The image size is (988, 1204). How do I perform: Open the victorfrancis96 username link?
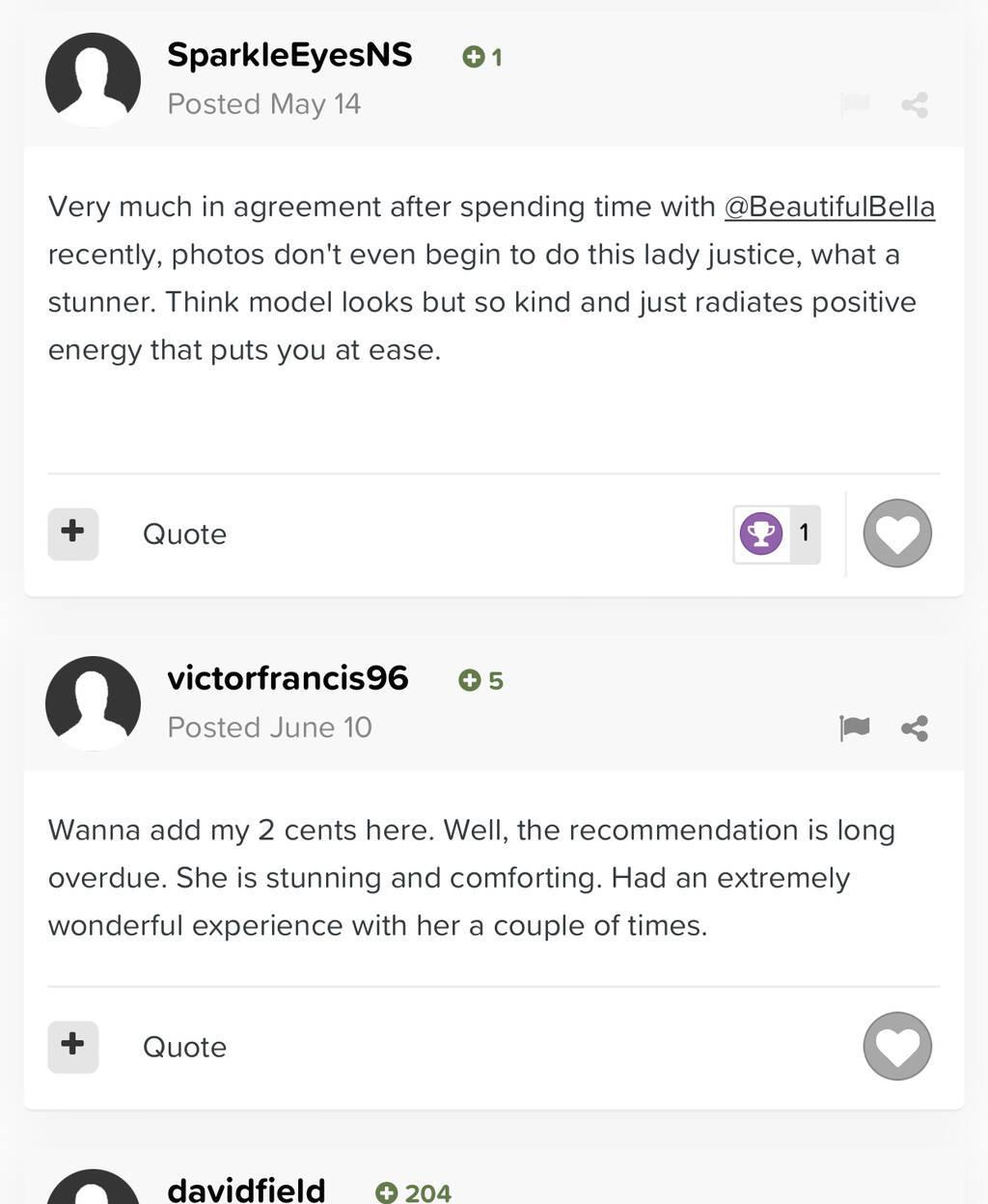288,678
